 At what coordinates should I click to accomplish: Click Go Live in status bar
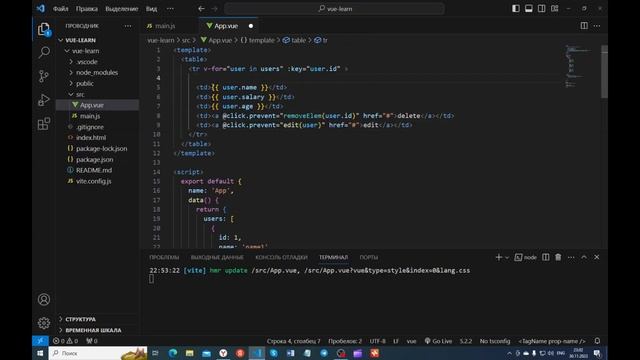(438, 341)
